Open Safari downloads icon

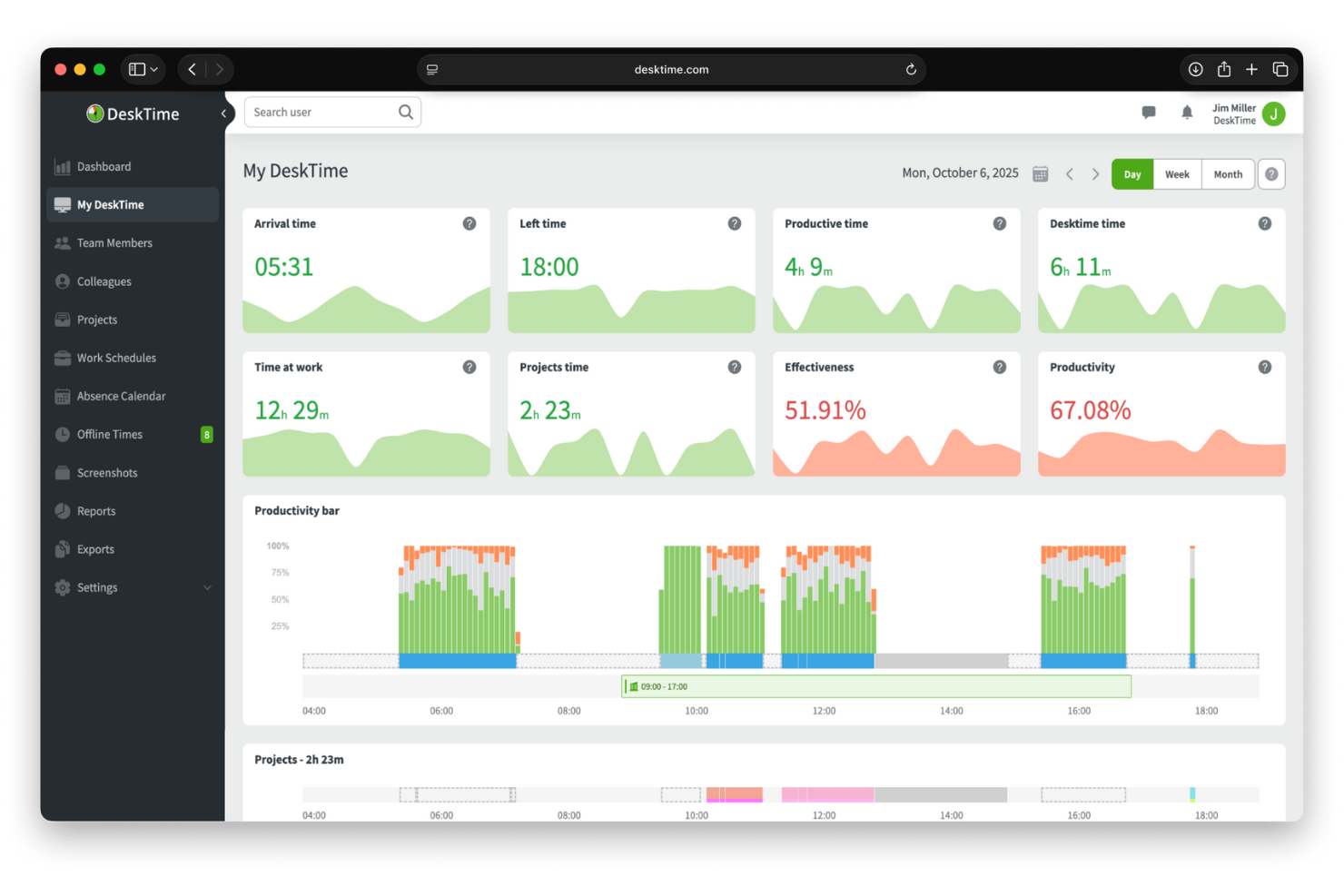click(x=1196, y=69)
